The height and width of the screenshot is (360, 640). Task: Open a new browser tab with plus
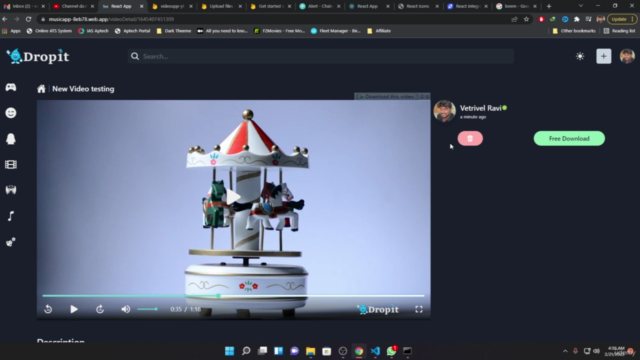pyautogui.click(x=549, y=6)
